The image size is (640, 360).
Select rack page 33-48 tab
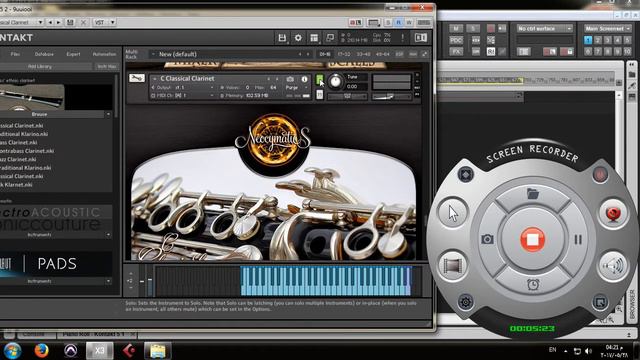coord(363,54)
